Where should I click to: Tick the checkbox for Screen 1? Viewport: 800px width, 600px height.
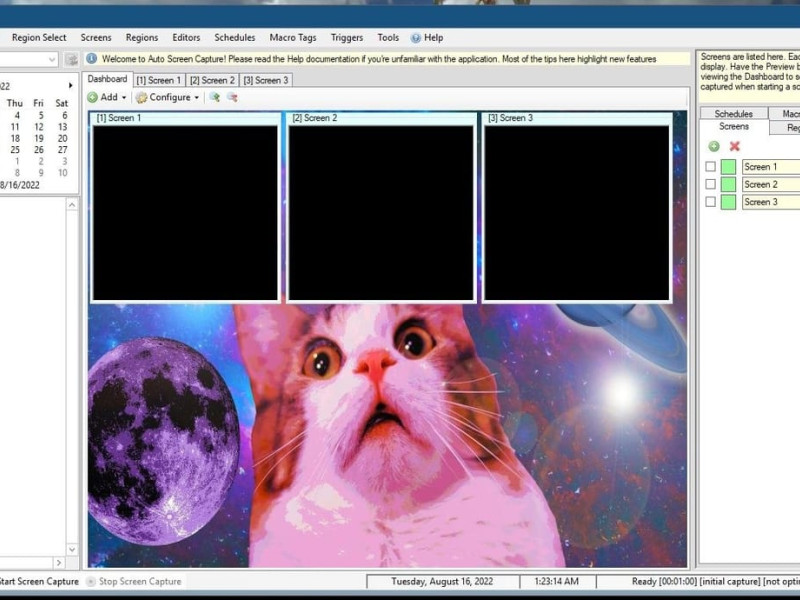(710, 166)
